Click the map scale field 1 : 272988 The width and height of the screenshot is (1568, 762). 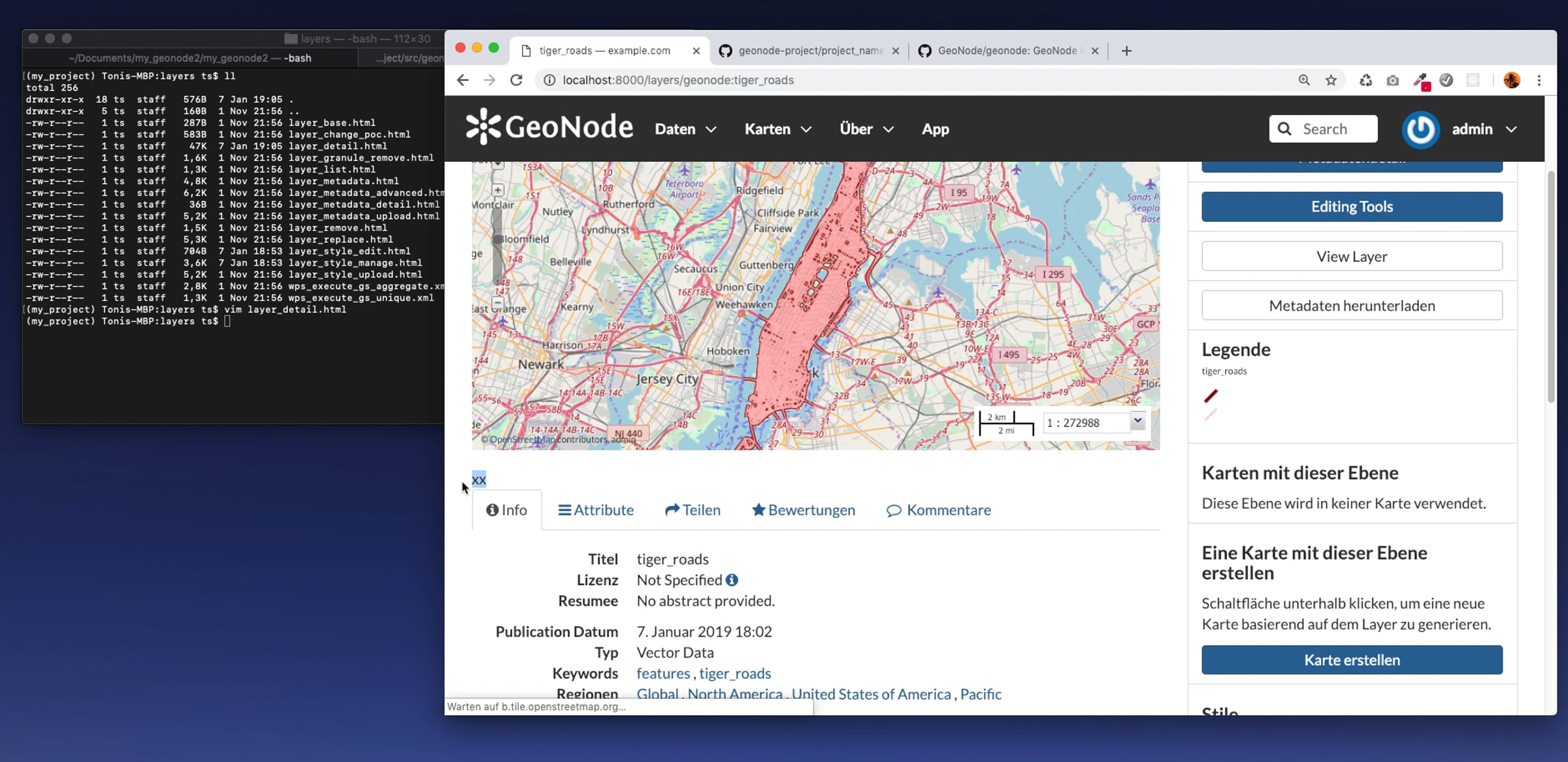(1086, 422)
